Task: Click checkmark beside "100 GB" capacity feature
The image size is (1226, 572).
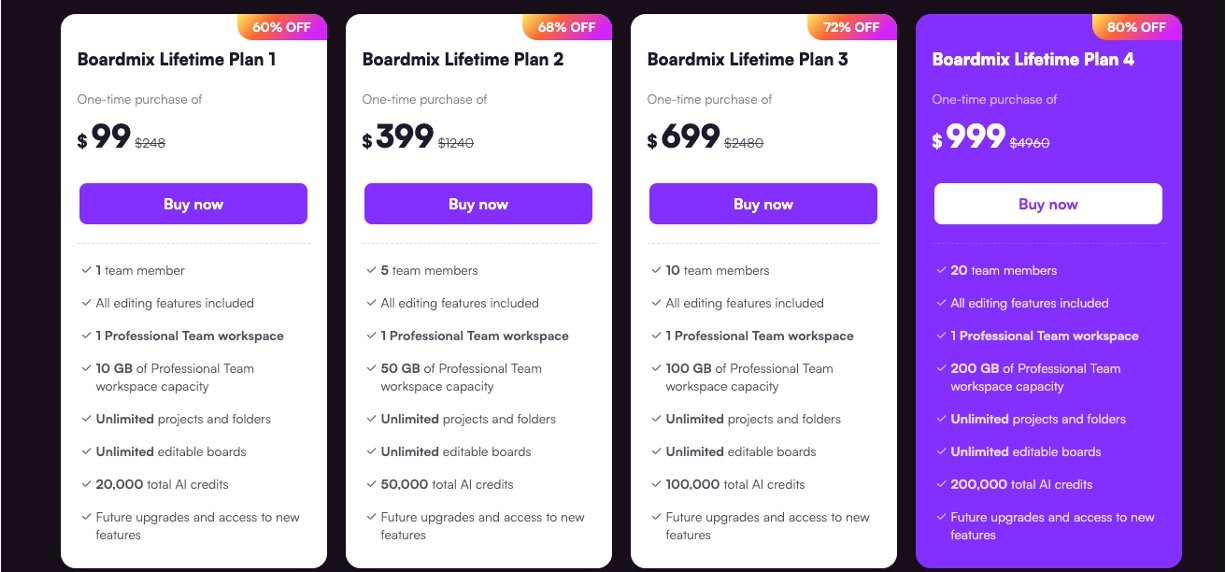Action: click(657, 368)
